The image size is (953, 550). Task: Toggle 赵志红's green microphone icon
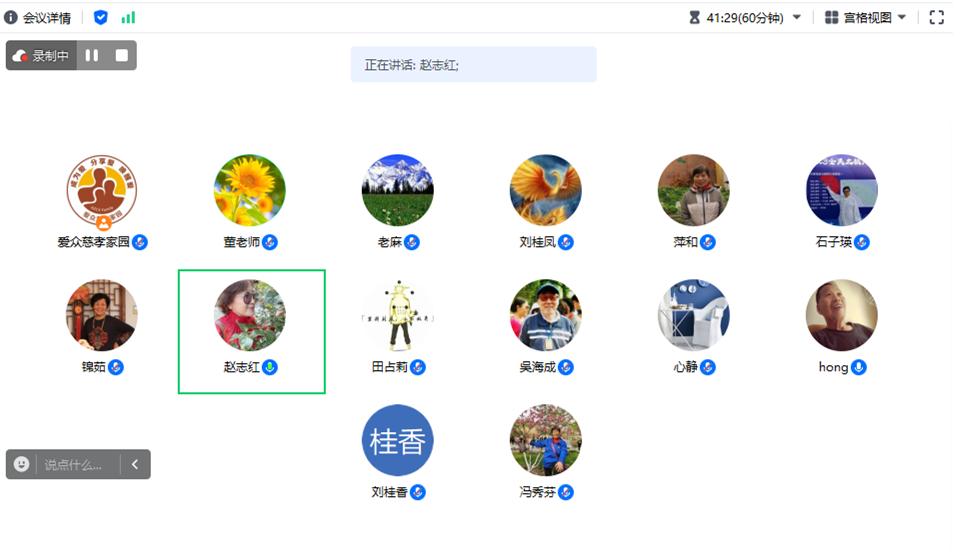(270, 367)
